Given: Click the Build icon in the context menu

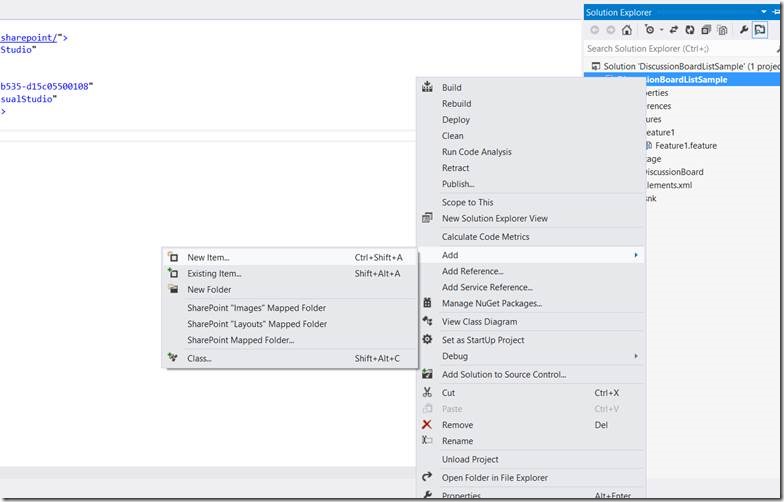Looking at the screenshot, I should pyautogui.click(x=427, y=87).
